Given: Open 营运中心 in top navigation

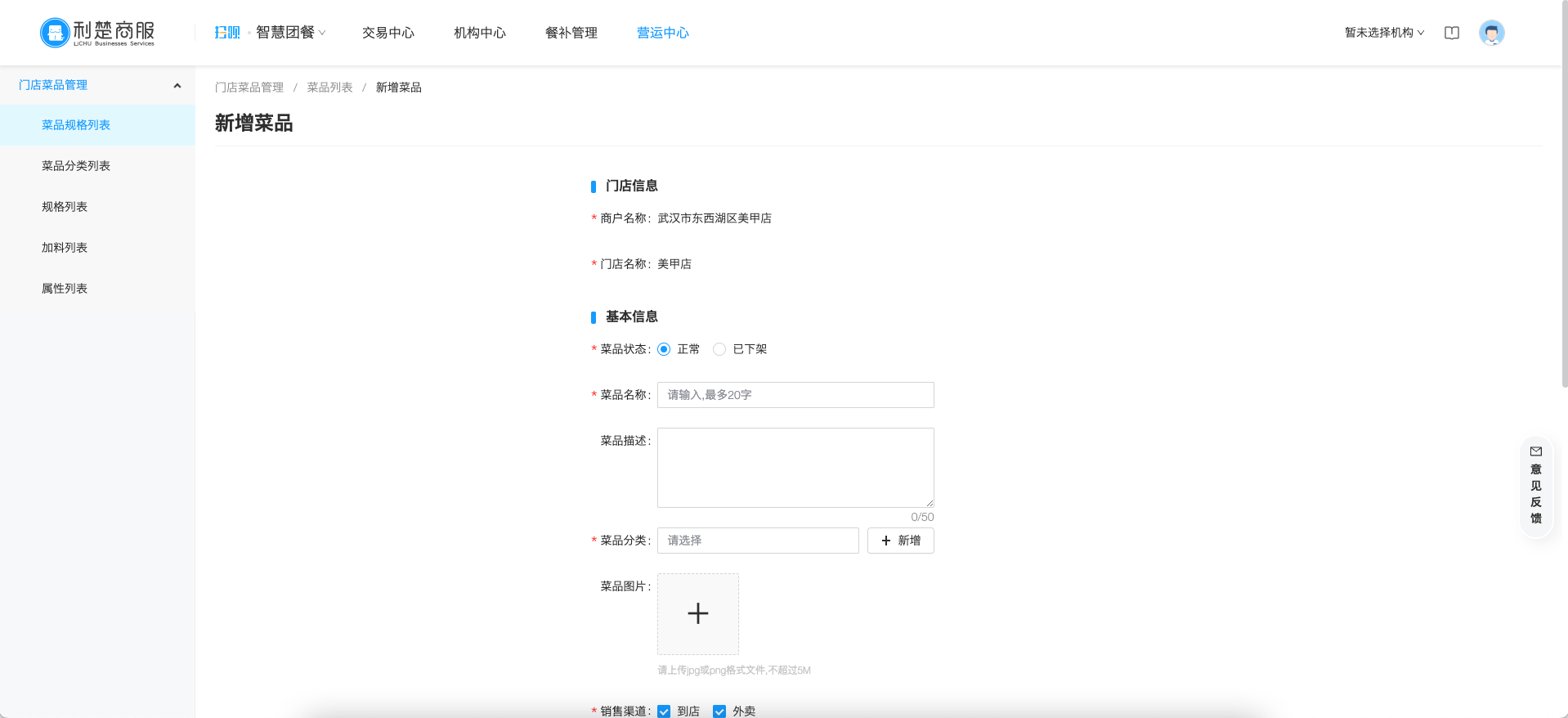Looking at the screenshot, I should click(663, 33).
